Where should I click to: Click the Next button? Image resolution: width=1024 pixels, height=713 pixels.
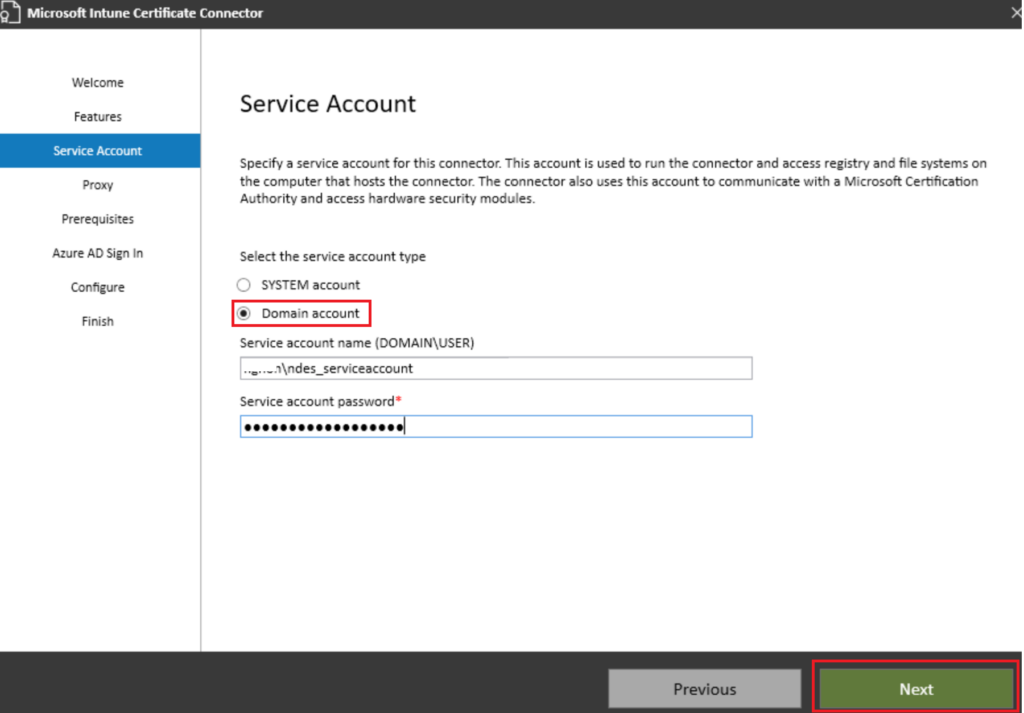916,689
